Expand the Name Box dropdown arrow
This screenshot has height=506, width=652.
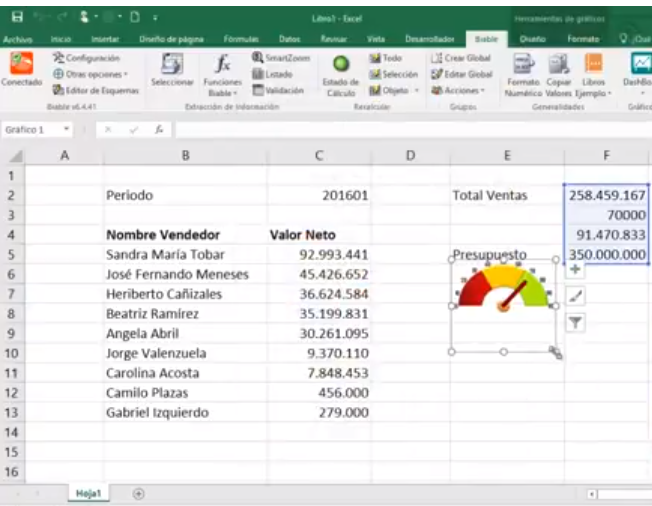click(x=66, y=130)
